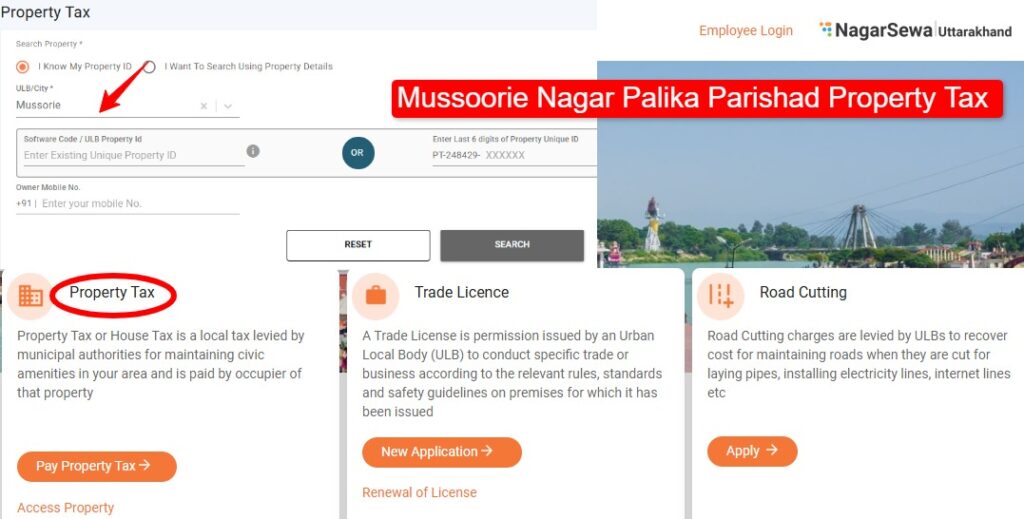The width and height of the screenshot is (1024, 519).
Task: Click Apply for Road Cutting
Action: (752, 451)
